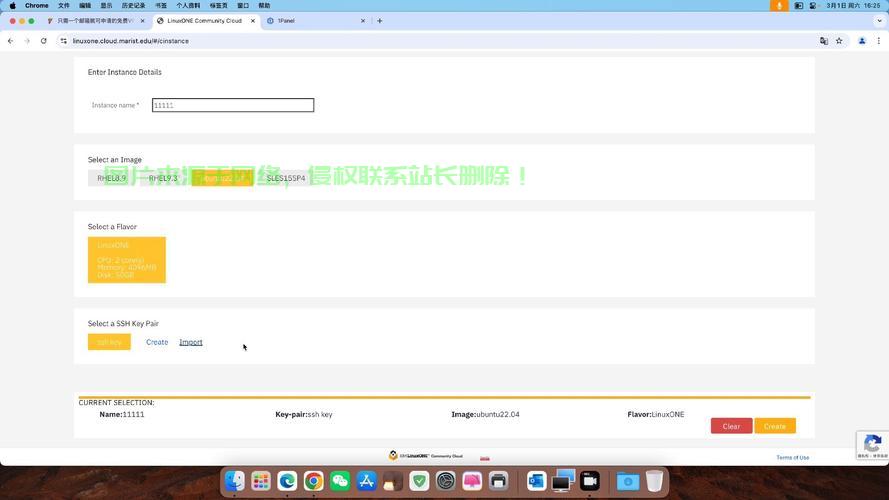The width and height of the screenshot is (889, 500).
Task: Click the date and time in menu bar
Action: (853, 6)
